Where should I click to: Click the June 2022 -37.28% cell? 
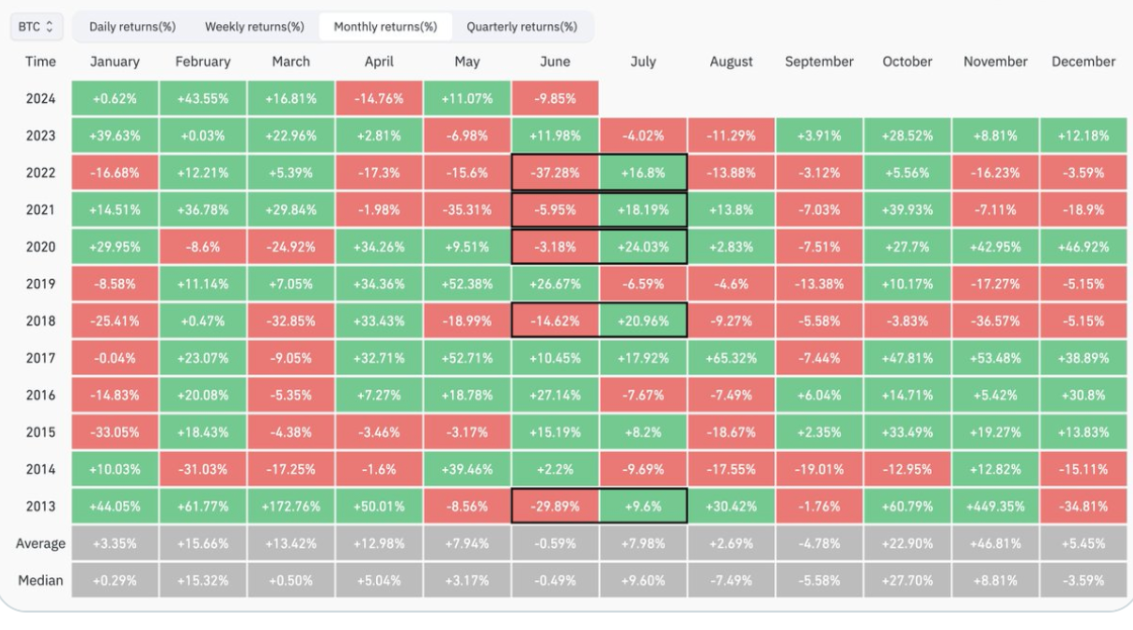pyautogui.click(x=555, y=173)
